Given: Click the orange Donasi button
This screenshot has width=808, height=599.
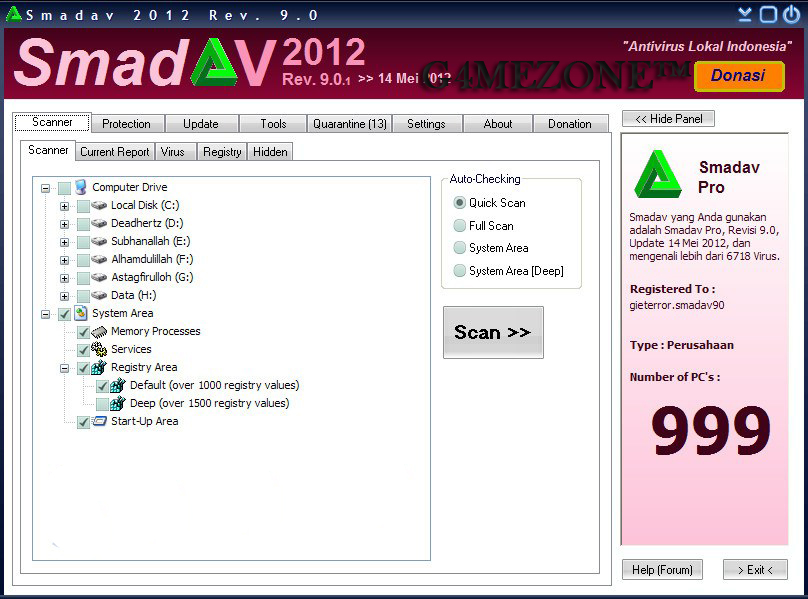Looking at the screenshot, I should tap(739, 76).
